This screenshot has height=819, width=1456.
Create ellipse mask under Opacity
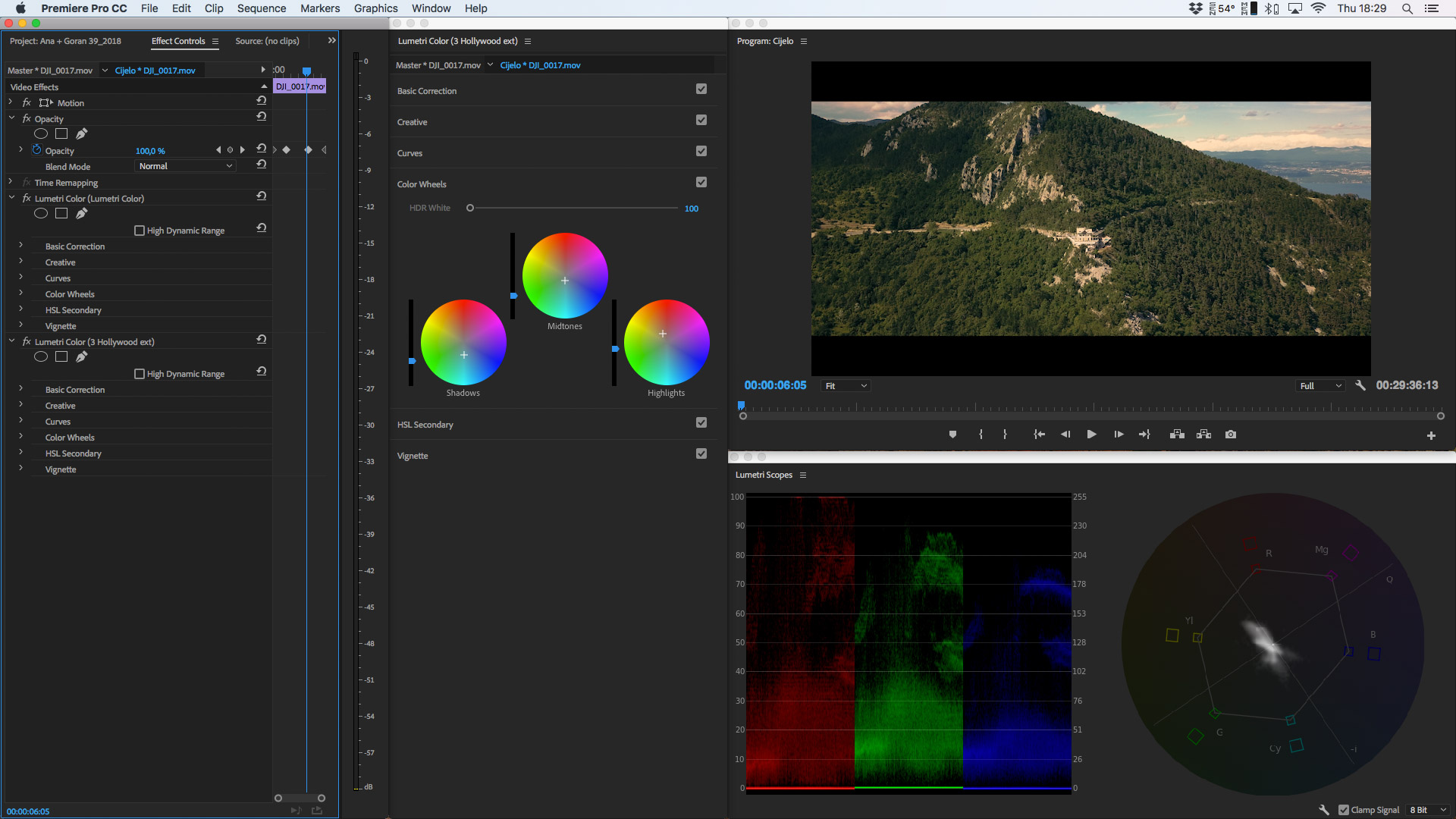point(41,133)
